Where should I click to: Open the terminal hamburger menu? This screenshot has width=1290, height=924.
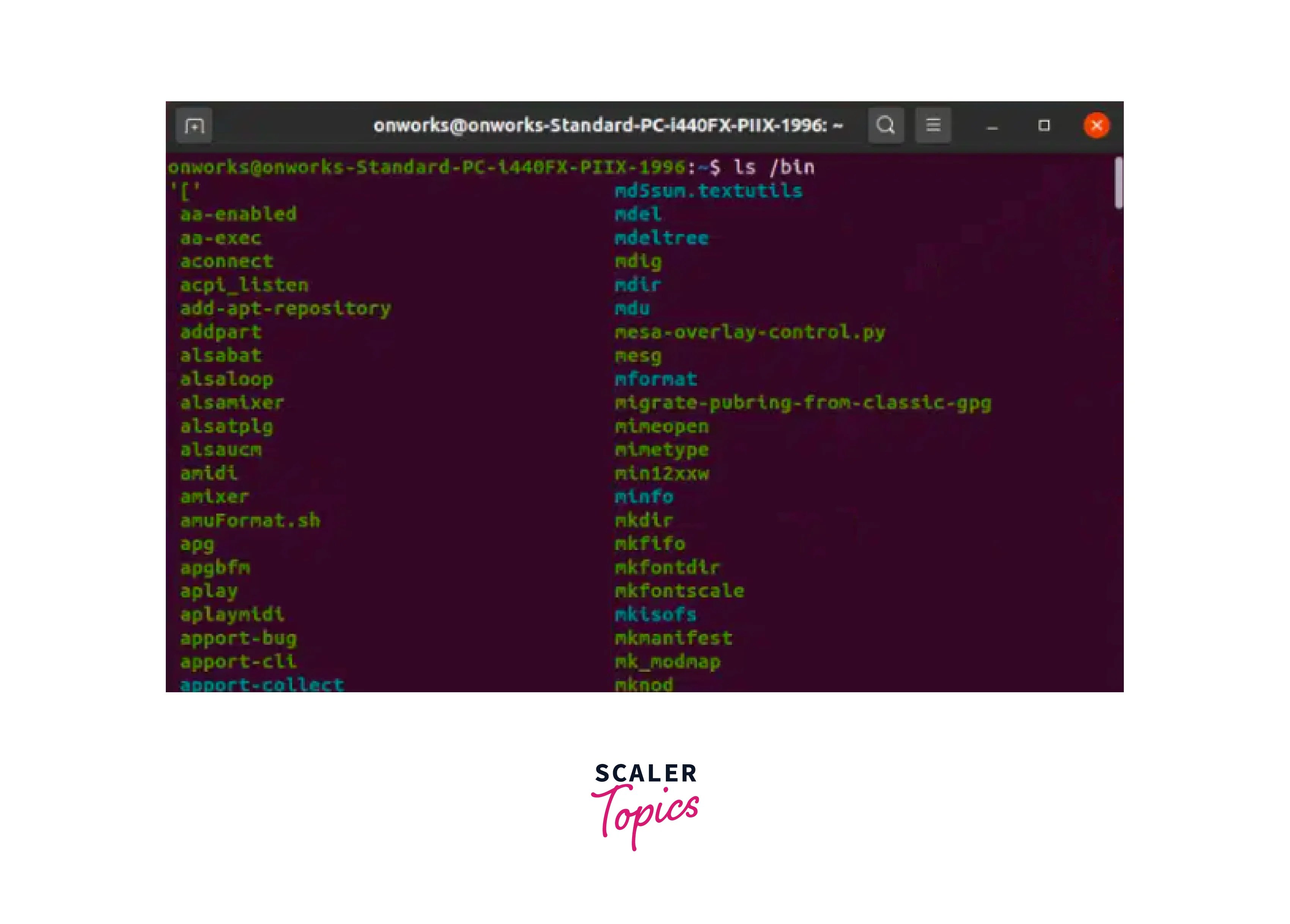click(x=933, y=124)
